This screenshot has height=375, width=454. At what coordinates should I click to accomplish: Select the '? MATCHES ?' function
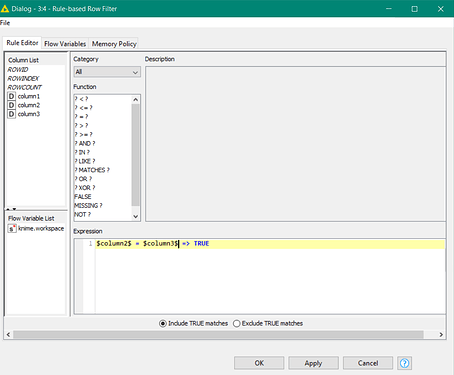(x=92, y=170)
